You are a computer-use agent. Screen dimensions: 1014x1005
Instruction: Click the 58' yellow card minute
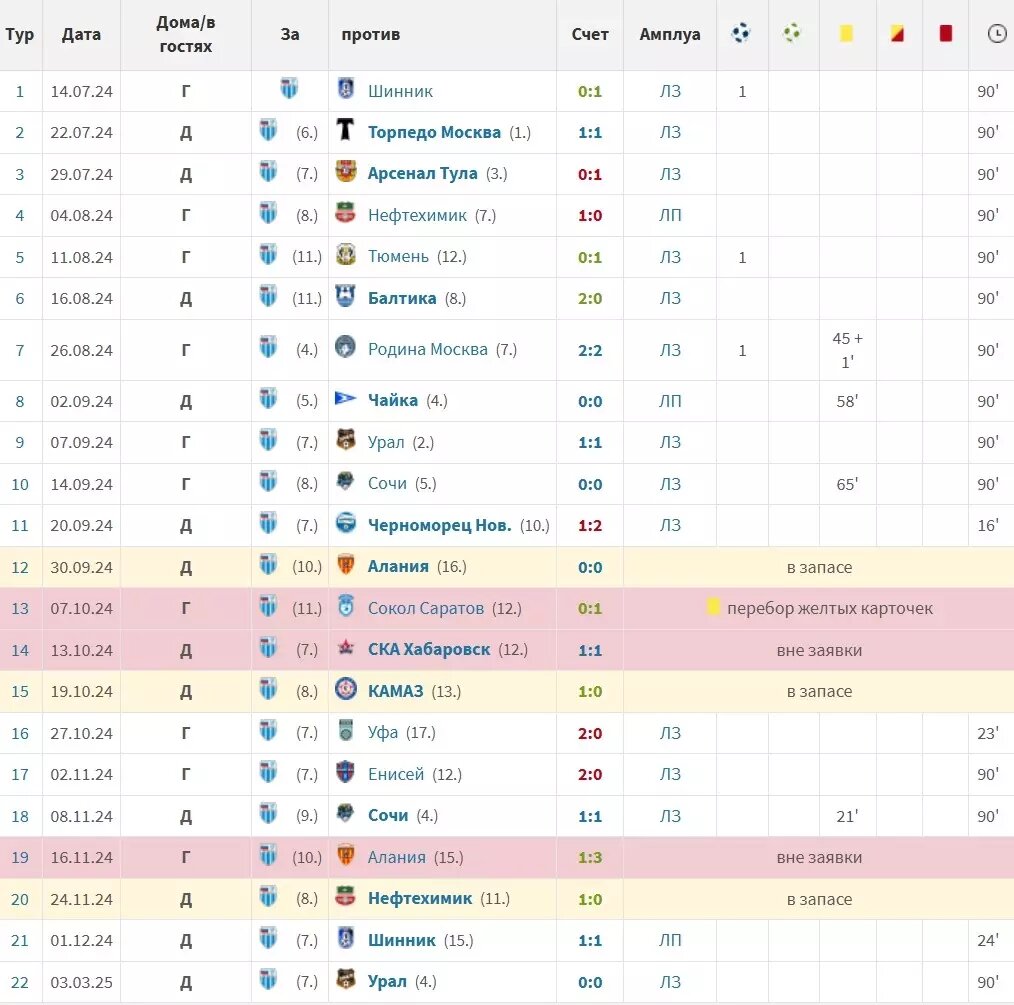(847, 401)
